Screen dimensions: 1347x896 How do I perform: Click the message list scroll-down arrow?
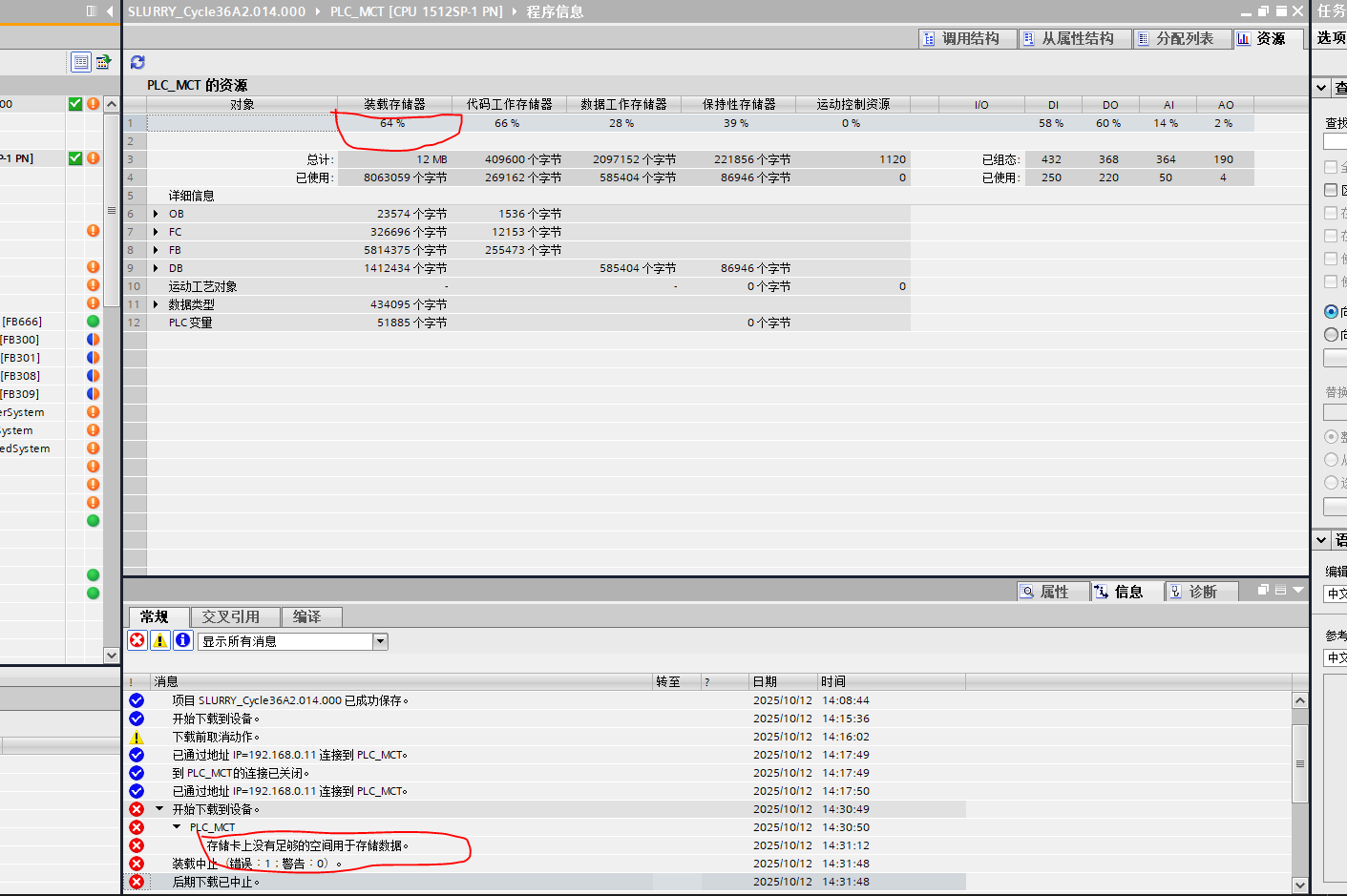pos(1299,885)
